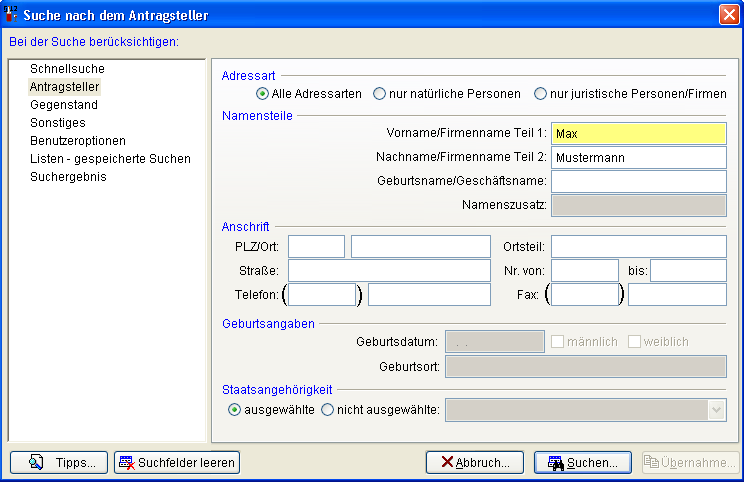
Task: Click the Geburtsname/Geschäftsname field
Action: (x=638, y=181)
